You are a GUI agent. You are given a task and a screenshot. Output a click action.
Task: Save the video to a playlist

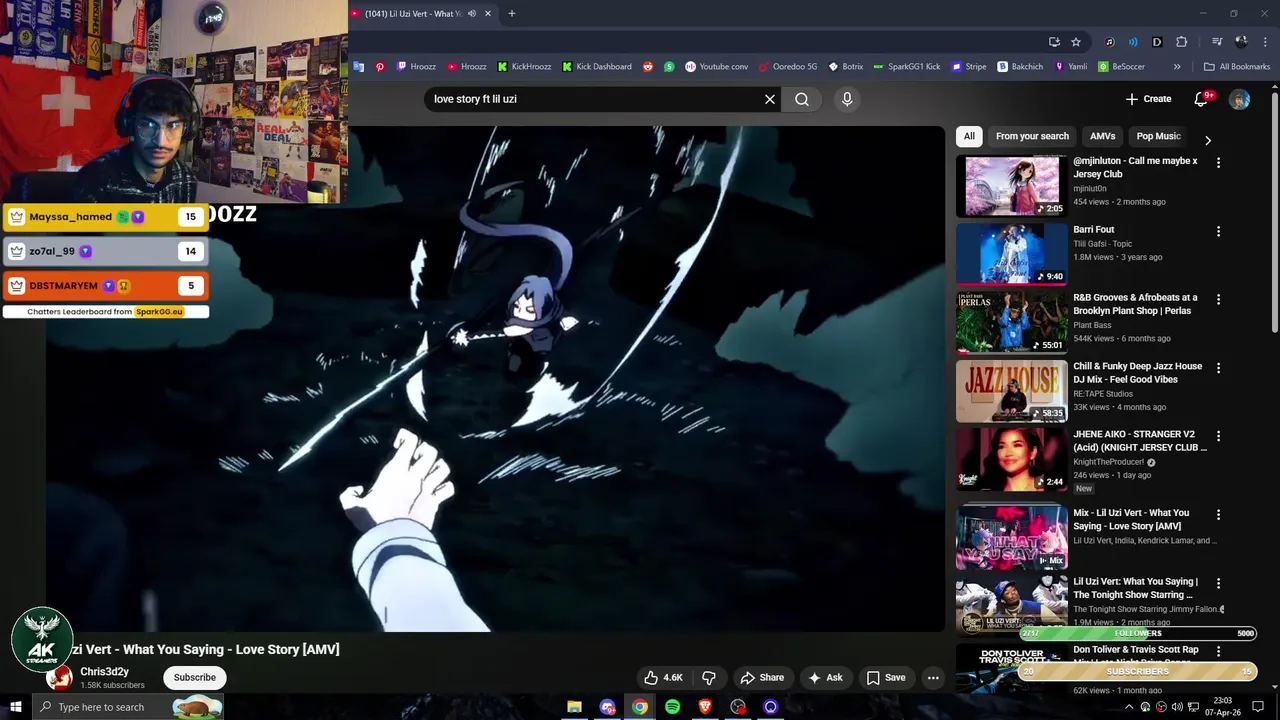pos(886,678)
